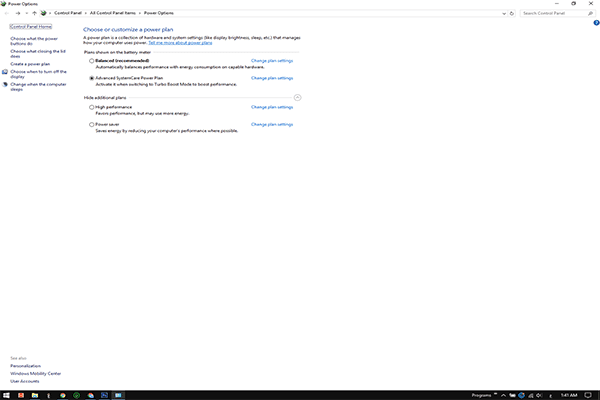600x400 pixels.
Task: Click the blue round tray icon
Action: [521, 395]
